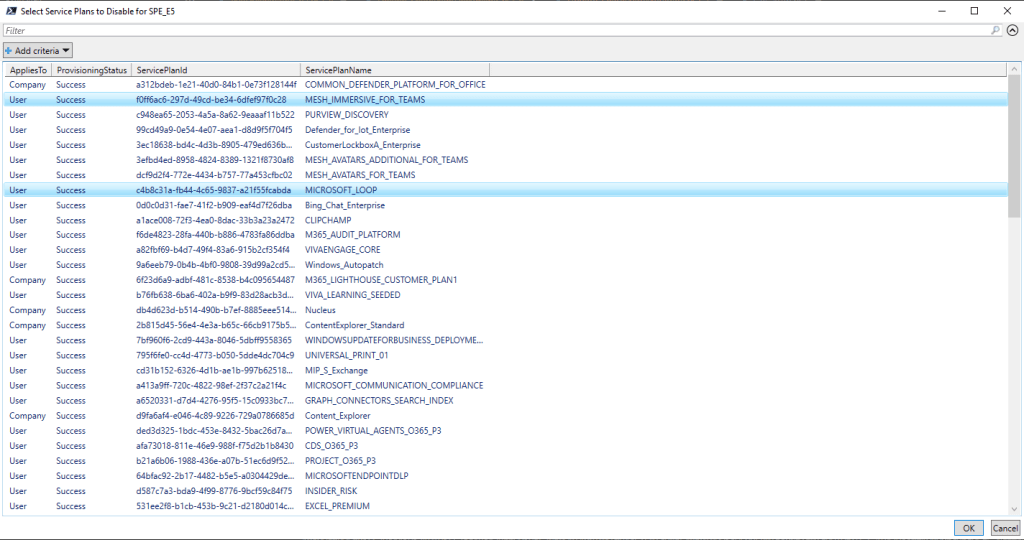This screenshot has width=1024, height=540.
Task: Collapse the criteria panel using the chevron button
Action: pyautogui.click(x=1012, y=31)
